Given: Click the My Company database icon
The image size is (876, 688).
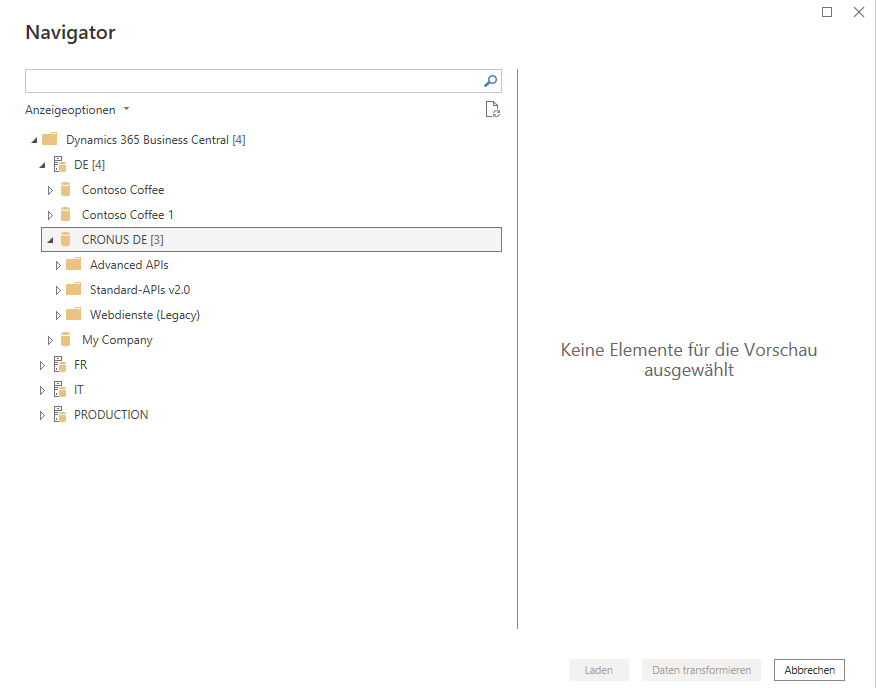Looking at the screenshot, I should [x=65, y=339].
